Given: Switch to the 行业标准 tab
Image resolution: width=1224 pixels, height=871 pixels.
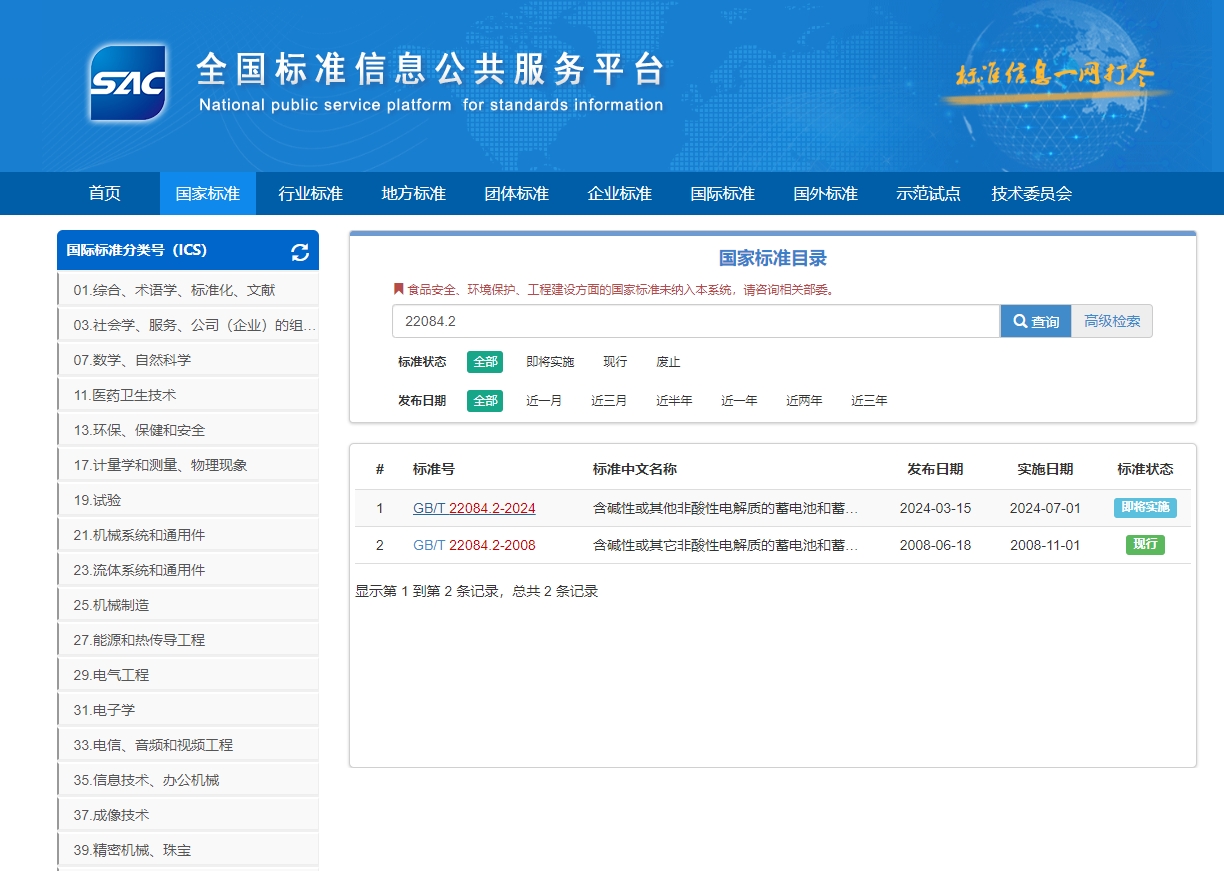Looking at the screenshot, I should point(310,194).
